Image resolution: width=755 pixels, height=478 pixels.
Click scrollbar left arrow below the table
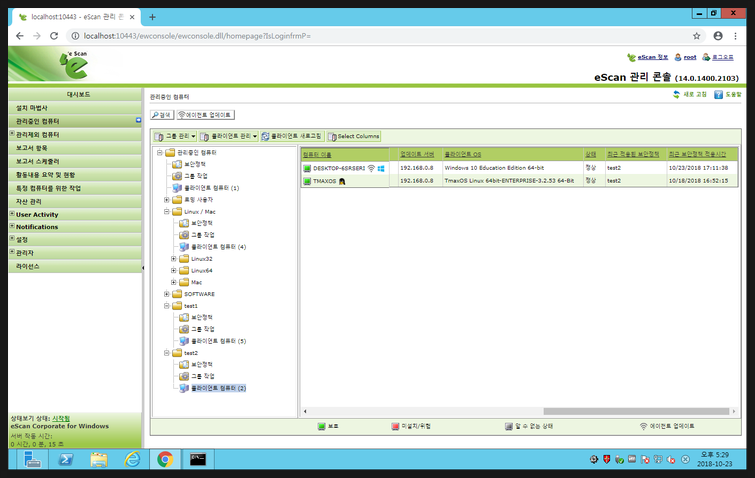tap(305, 412)
